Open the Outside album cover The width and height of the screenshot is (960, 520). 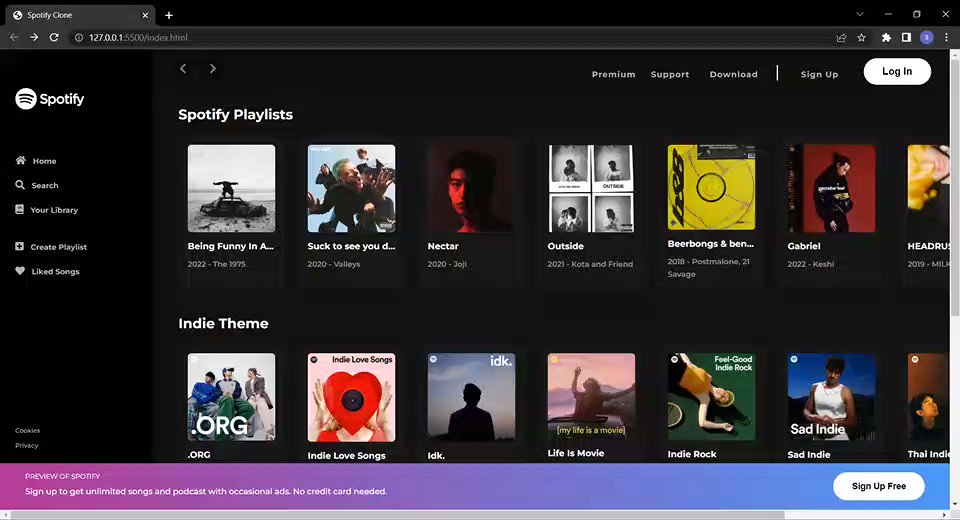[x=591, y=189]
